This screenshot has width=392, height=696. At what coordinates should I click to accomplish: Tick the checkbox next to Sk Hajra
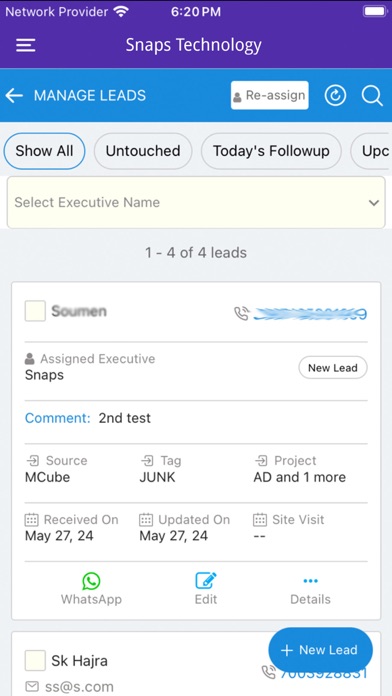pyautogui.click(x=35, y=660)
